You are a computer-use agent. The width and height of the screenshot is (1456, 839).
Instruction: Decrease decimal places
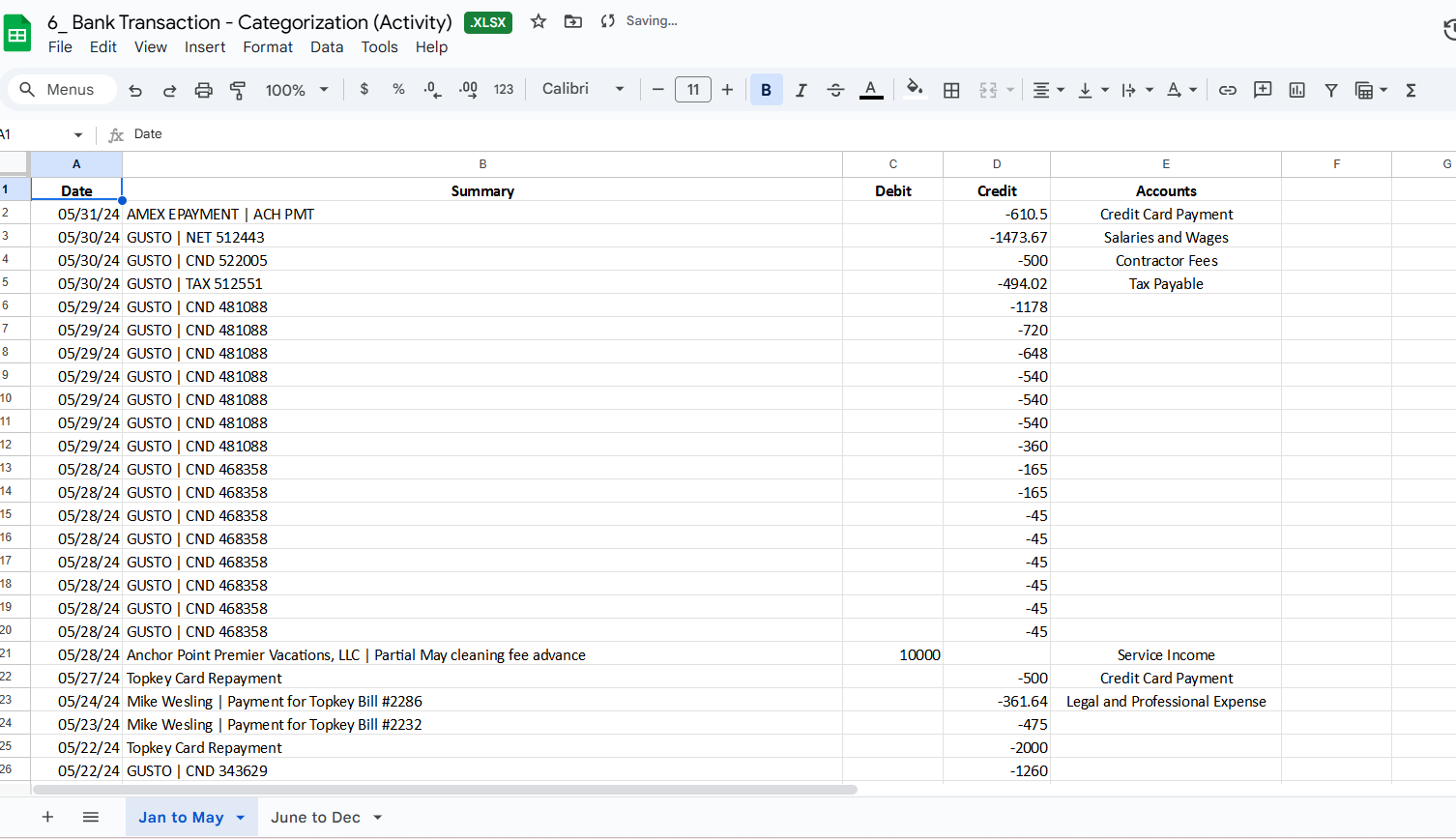[x=432, y=89]
